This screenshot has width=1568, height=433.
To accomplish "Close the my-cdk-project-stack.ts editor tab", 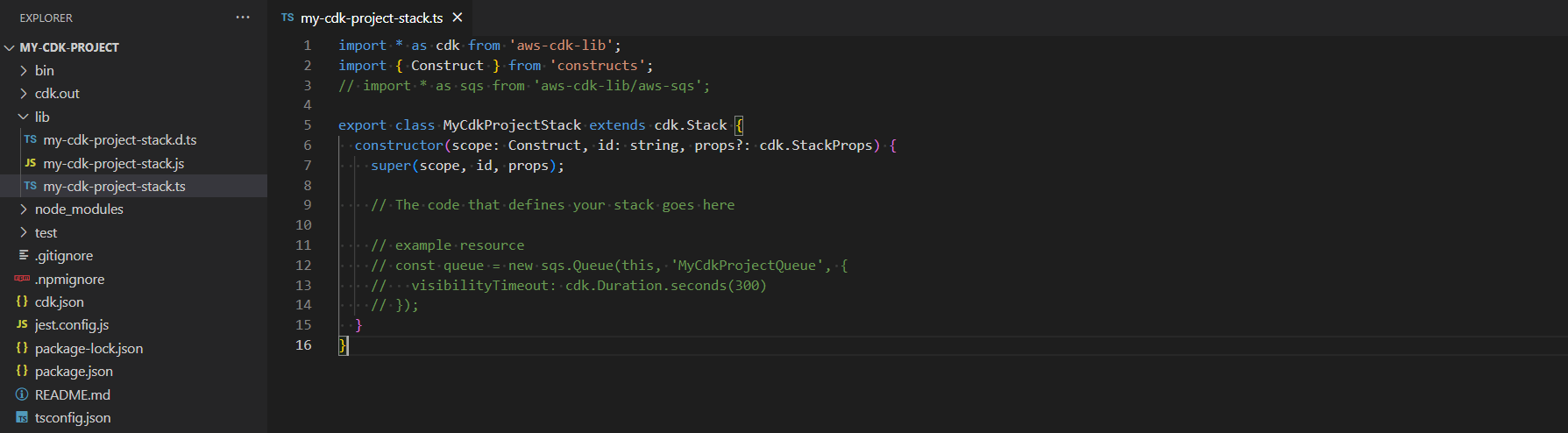I will coord(458,18).
